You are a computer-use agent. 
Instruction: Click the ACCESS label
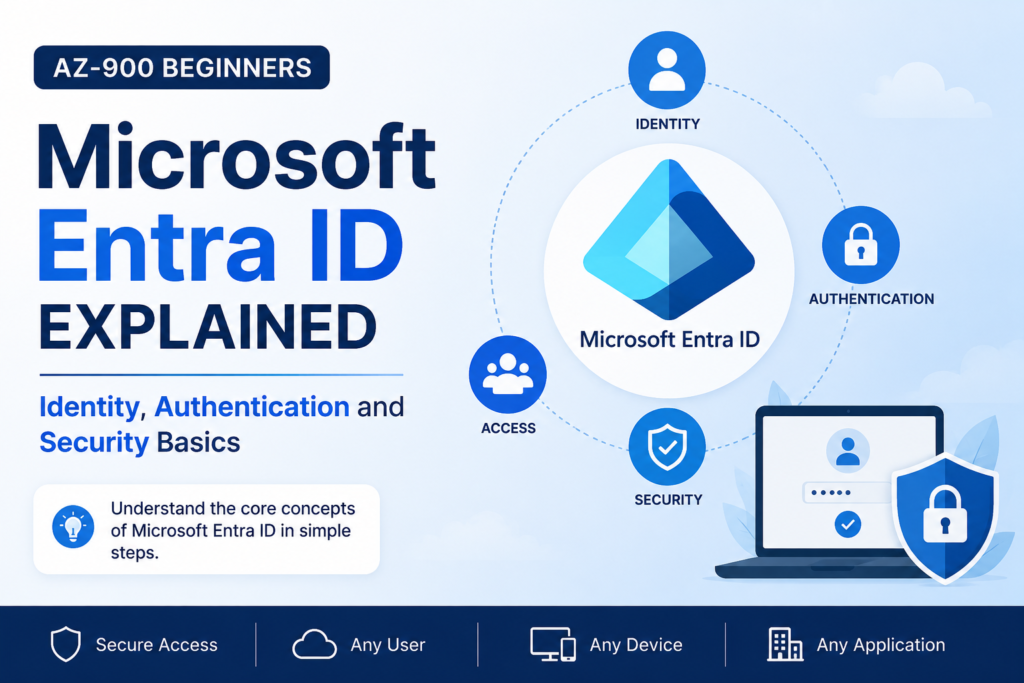[x=508, y=428]
